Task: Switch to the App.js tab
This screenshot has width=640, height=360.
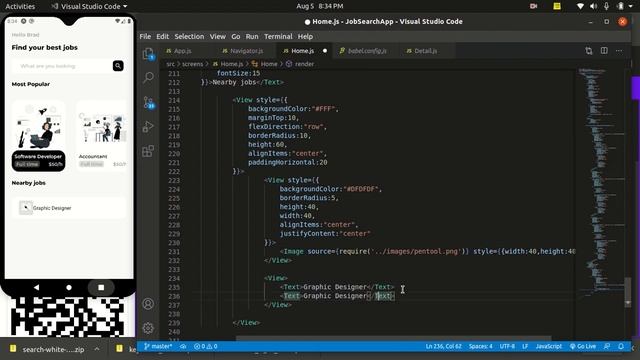Action: point(182,51)
